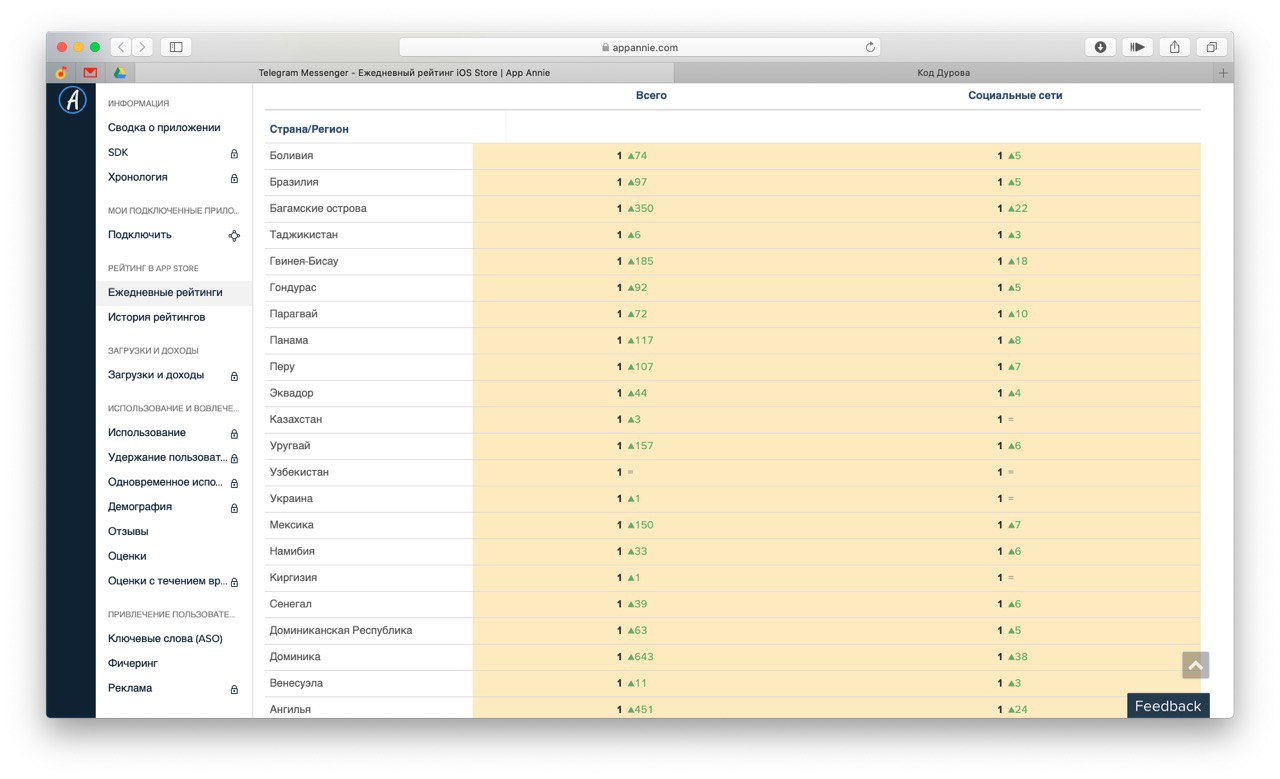The image size is (1280, 779).
Task: Click the Всего column header
Action: [651, 96]
